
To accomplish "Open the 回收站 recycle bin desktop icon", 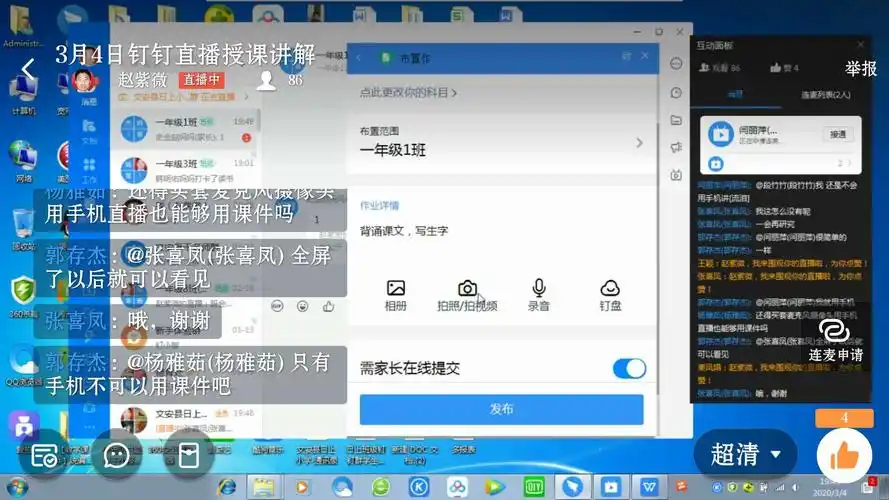I will (23, 229).
